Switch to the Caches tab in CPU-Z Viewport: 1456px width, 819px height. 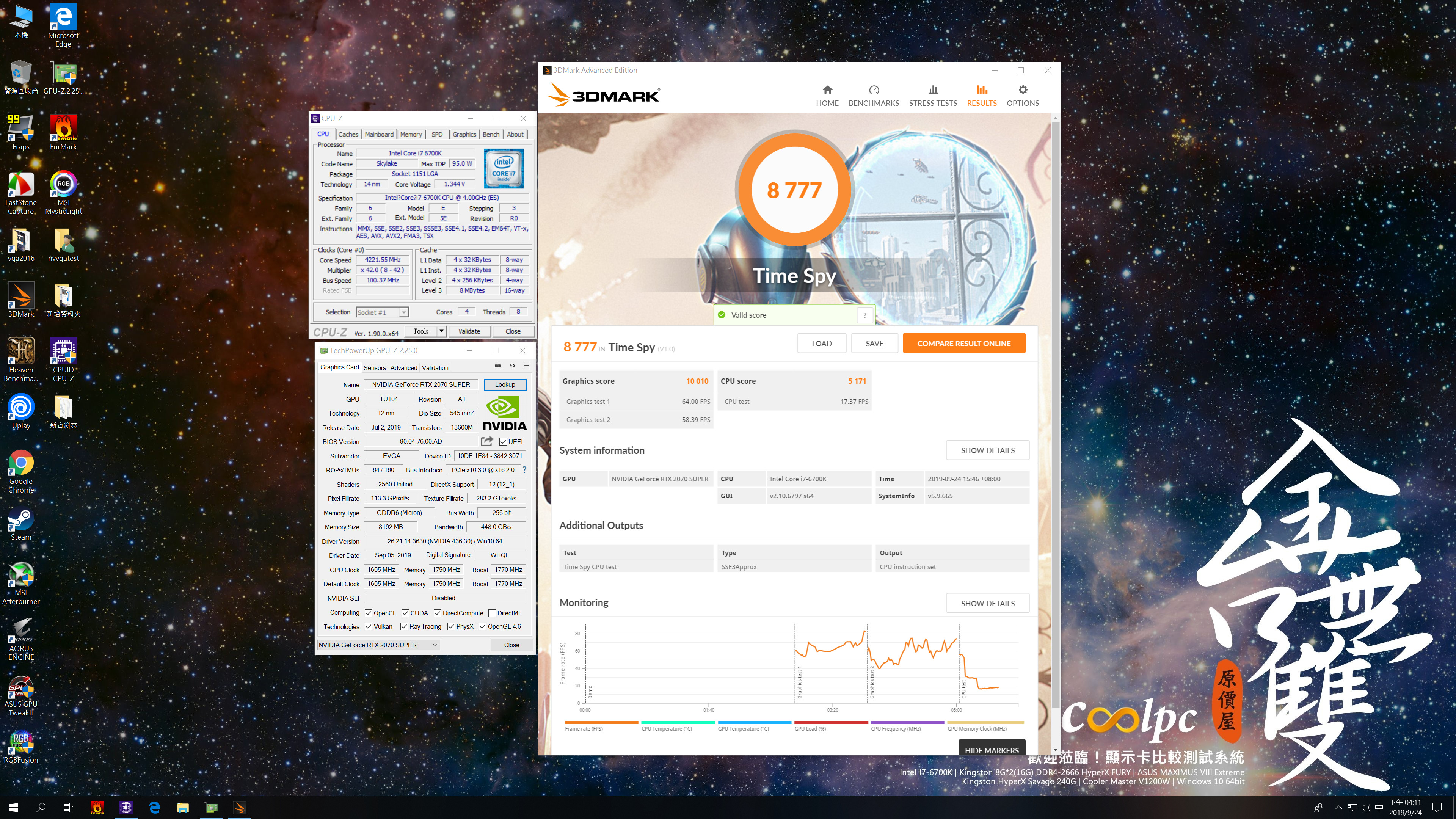tap(348, 134)
